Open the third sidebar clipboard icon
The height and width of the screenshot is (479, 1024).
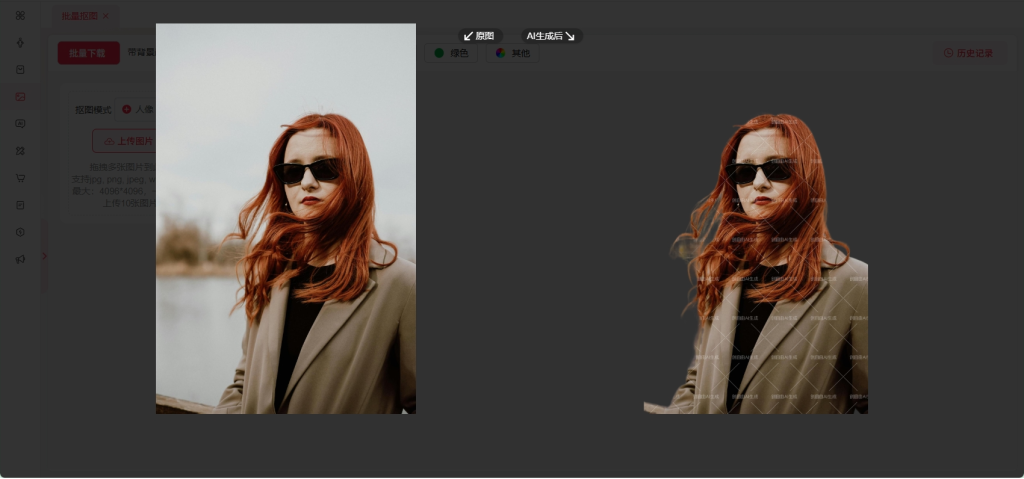click(20, 70)
